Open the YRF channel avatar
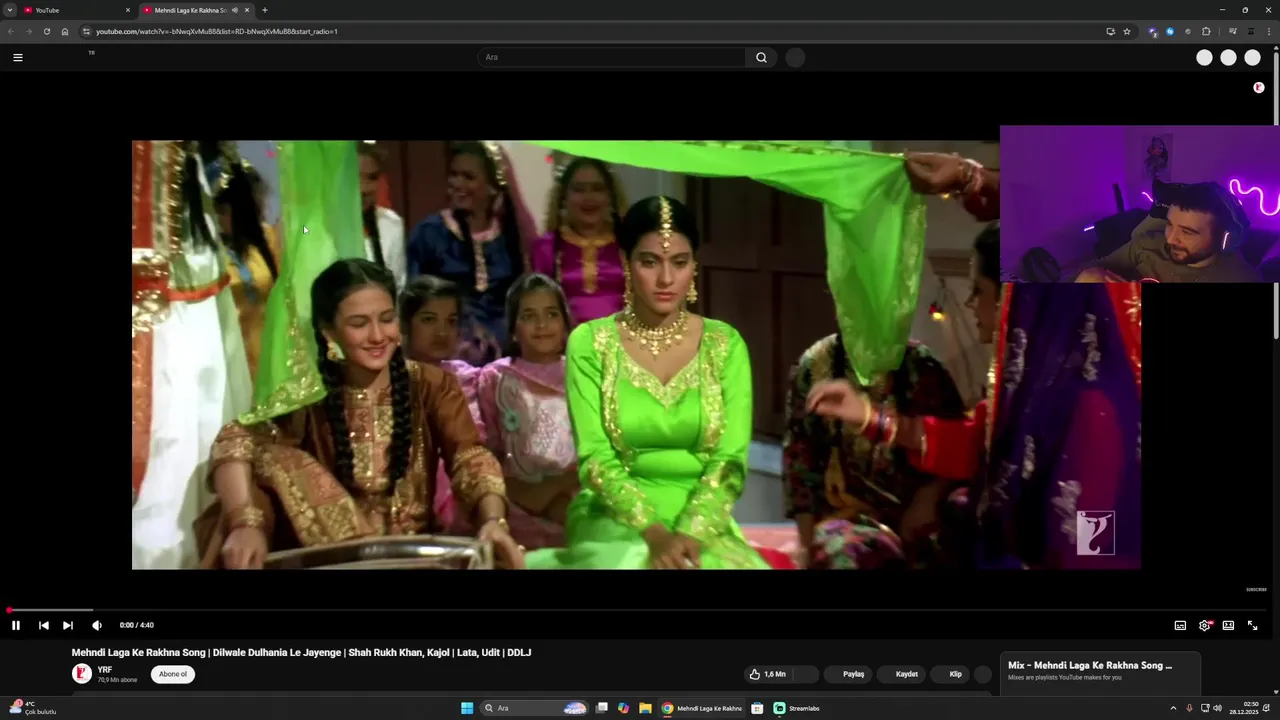 click(82, 674)
